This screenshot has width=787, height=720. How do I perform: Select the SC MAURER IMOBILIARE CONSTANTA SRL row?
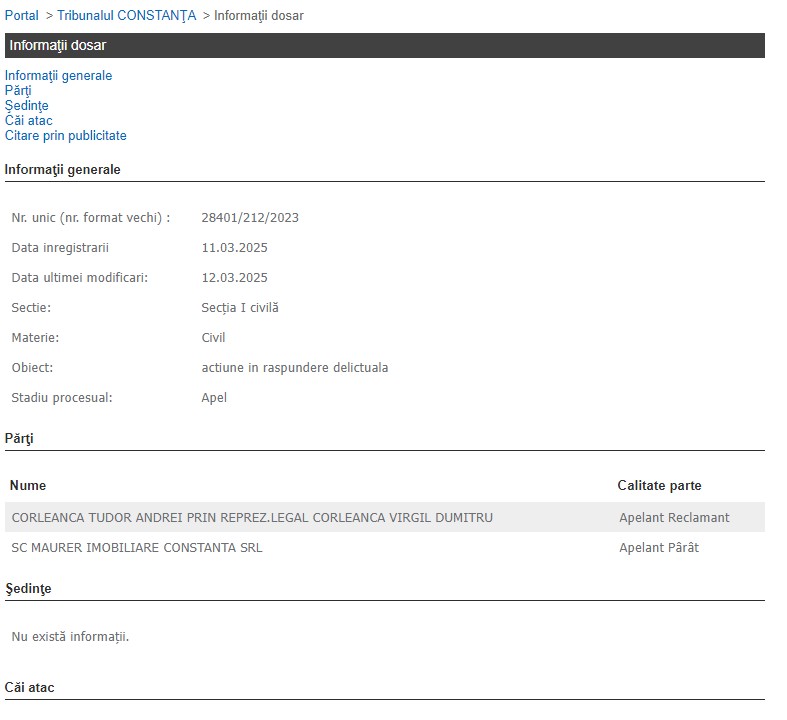(x=137, y=548)
